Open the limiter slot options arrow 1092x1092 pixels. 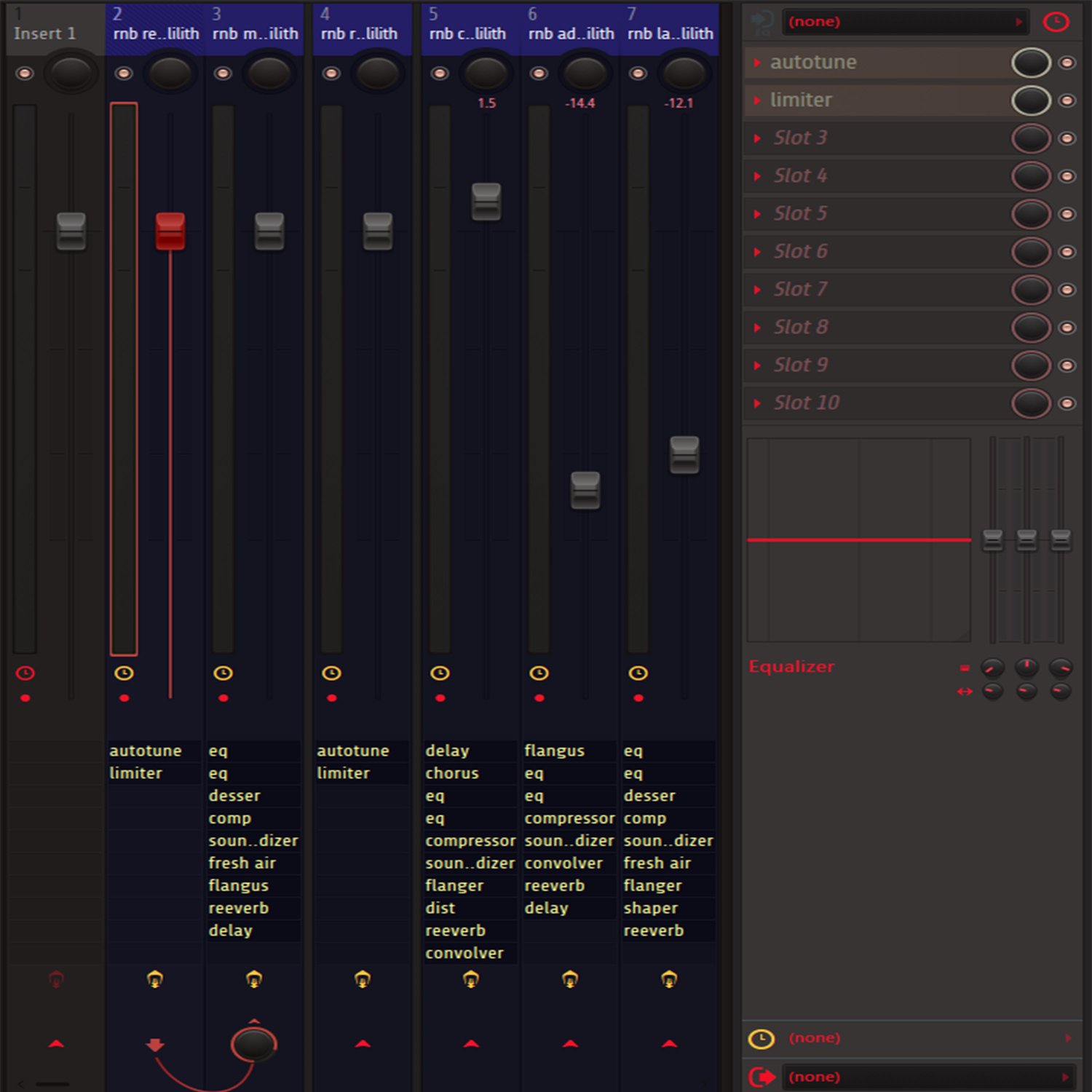coord(757,100)
